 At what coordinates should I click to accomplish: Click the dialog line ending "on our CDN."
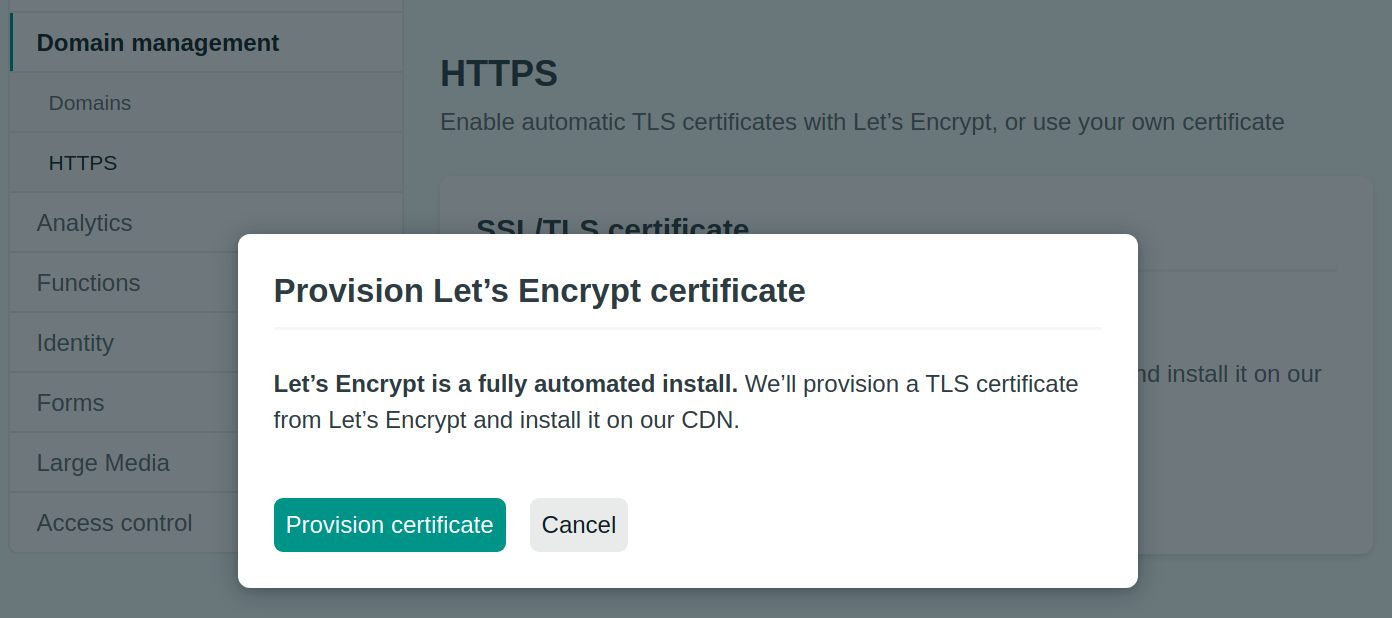pyautogui.click(x=506, y=420)
